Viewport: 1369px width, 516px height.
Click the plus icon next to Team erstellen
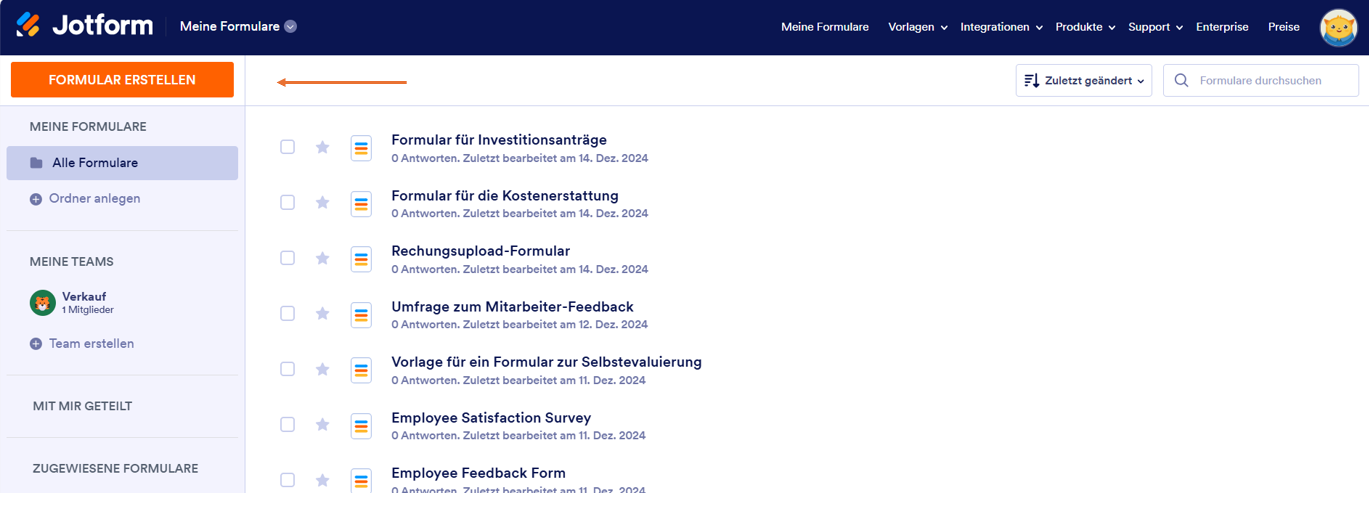[36, 344]
